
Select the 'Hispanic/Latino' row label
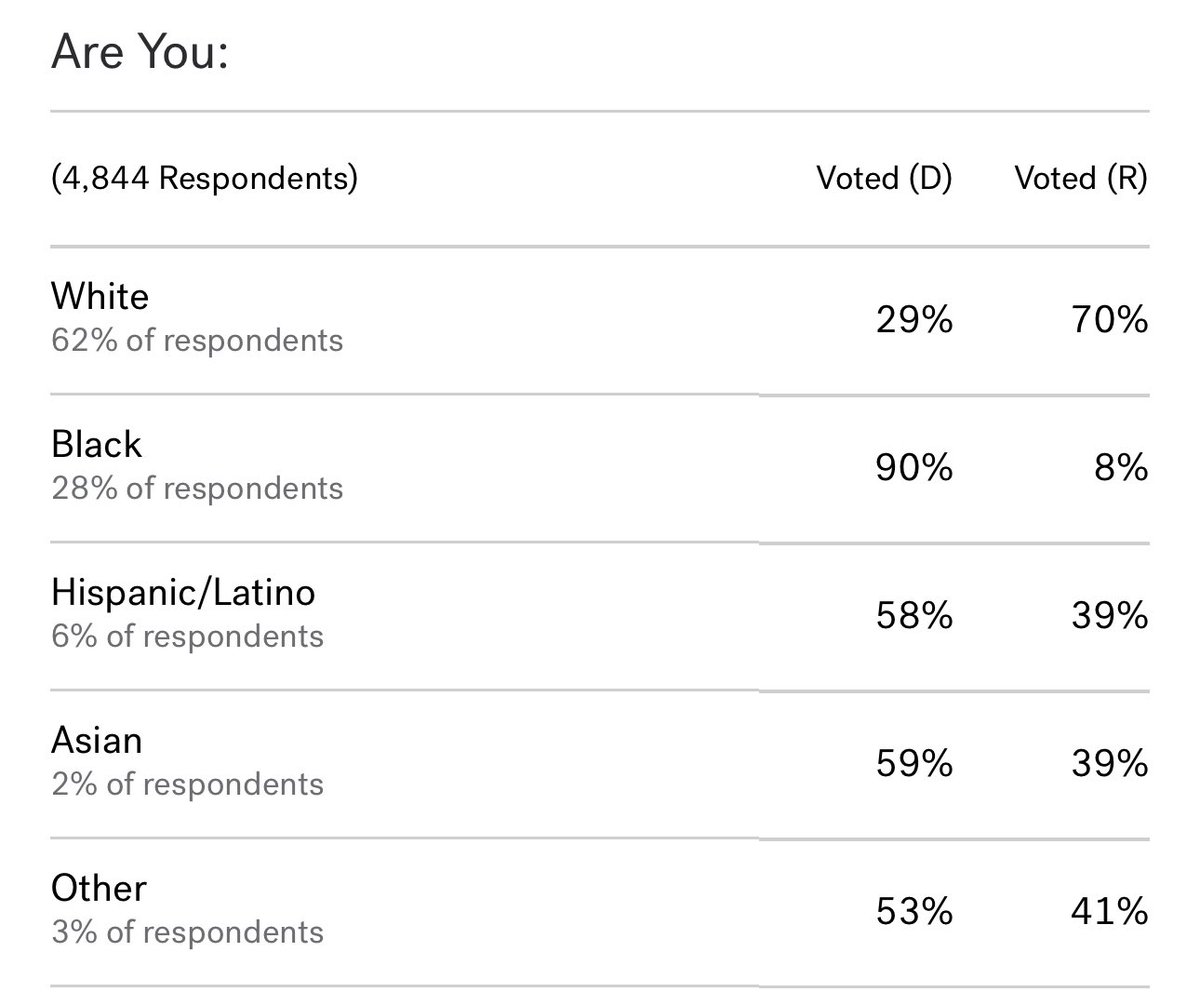(x=183, y=592)
